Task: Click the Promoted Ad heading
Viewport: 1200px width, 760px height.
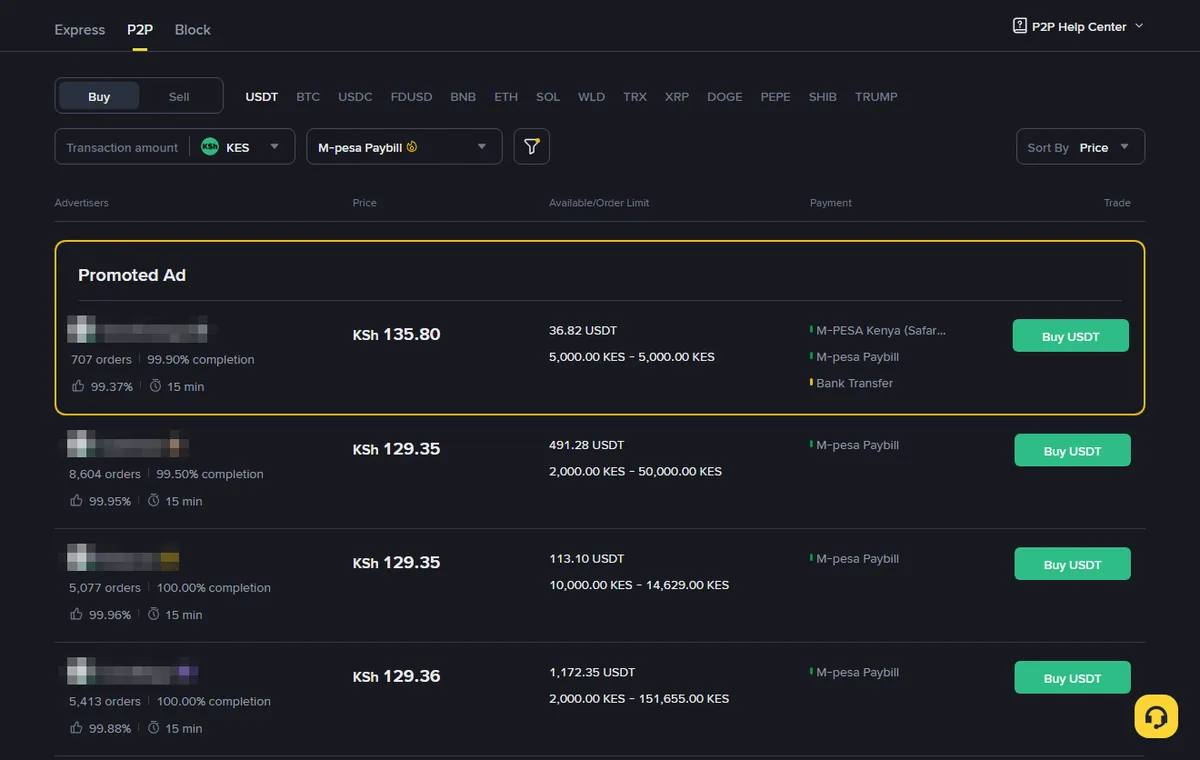Action: pyautogui.click(x=132, y=275)
